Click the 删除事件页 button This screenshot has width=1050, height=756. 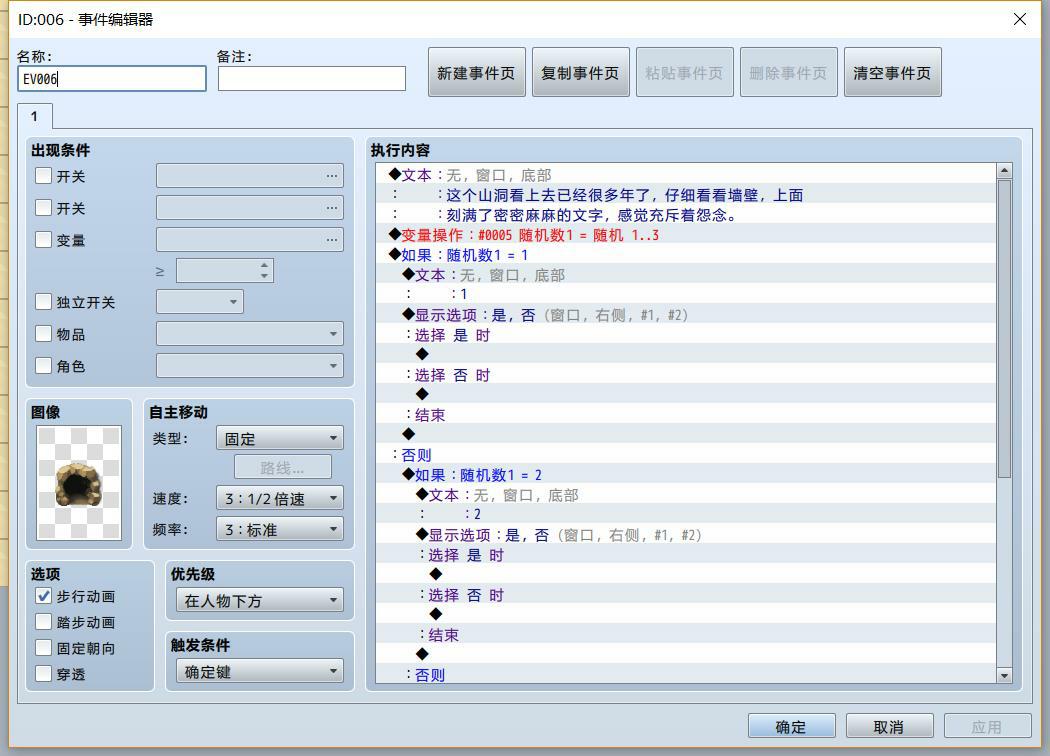(789, 72)
